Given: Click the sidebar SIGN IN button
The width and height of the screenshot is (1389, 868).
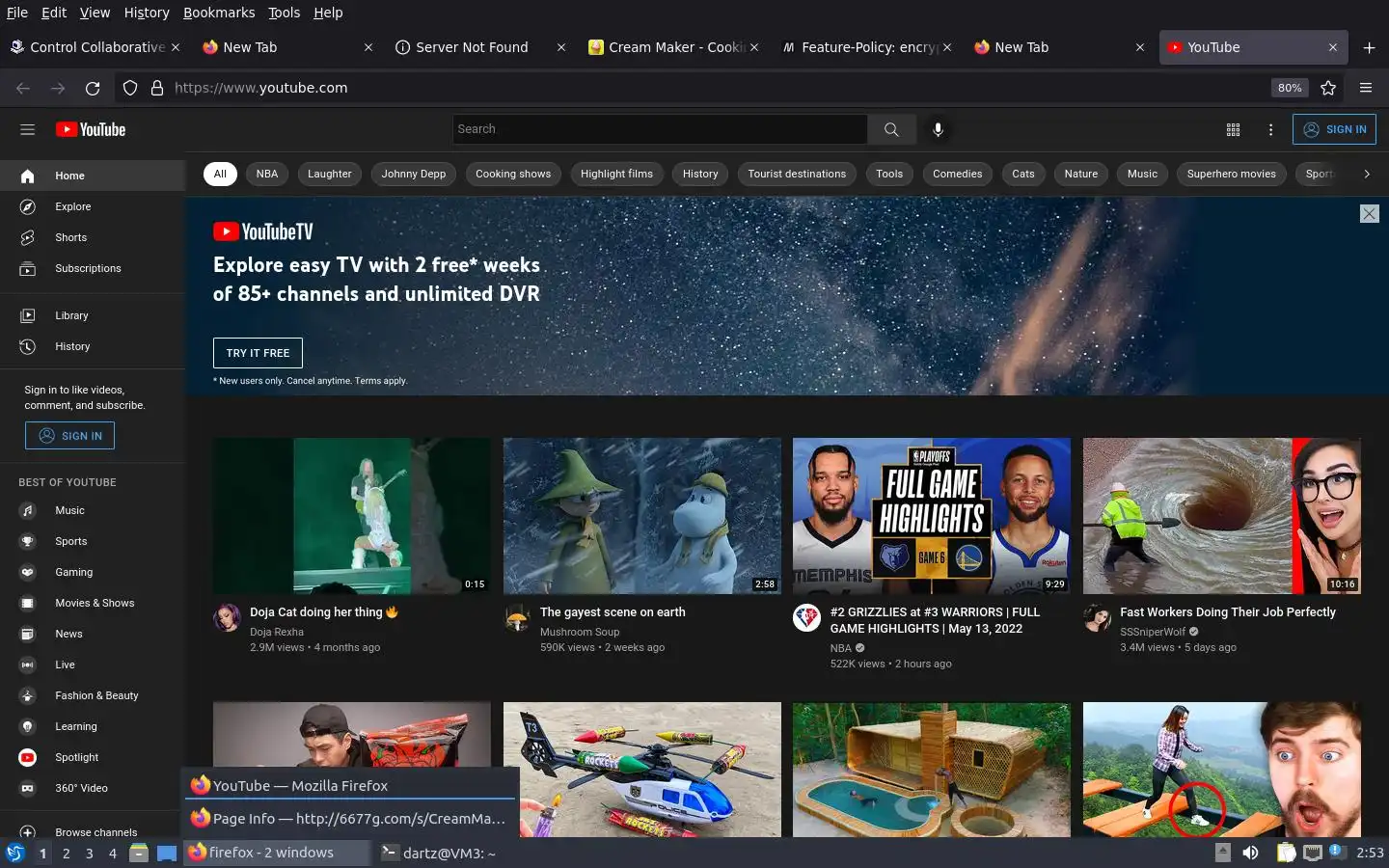Looking at the screenshot, I should (x=69, y=436).
